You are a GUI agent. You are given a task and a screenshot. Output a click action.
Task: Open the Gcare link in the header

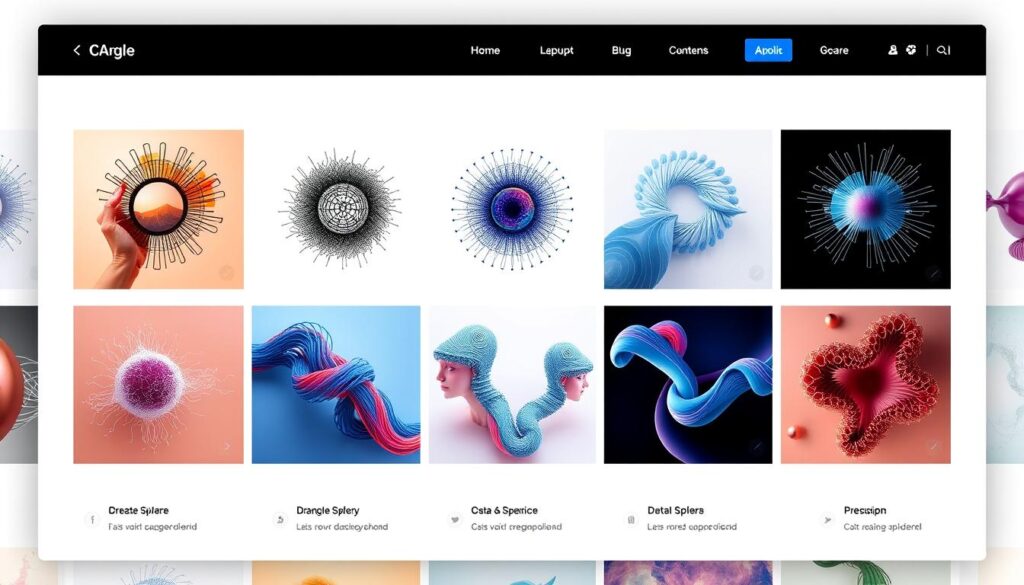(x=834, y=50)
